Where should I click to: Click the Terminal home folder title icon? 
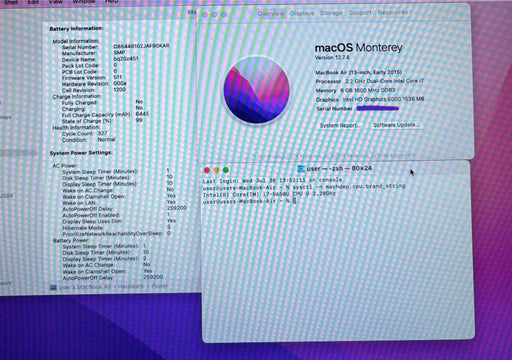tap(301, 169)
